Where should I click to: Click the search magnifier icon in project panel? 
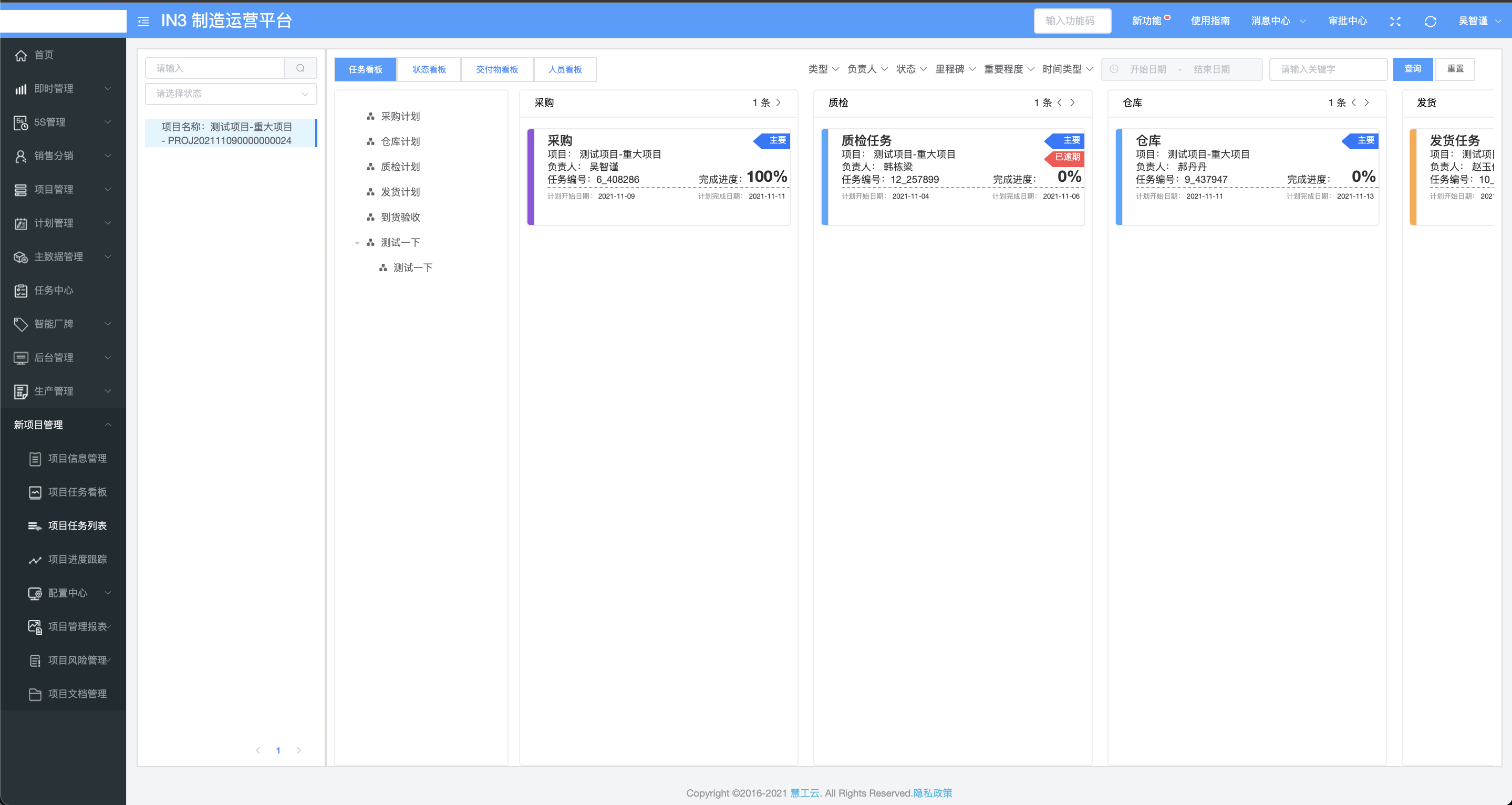tap(300, 68)
